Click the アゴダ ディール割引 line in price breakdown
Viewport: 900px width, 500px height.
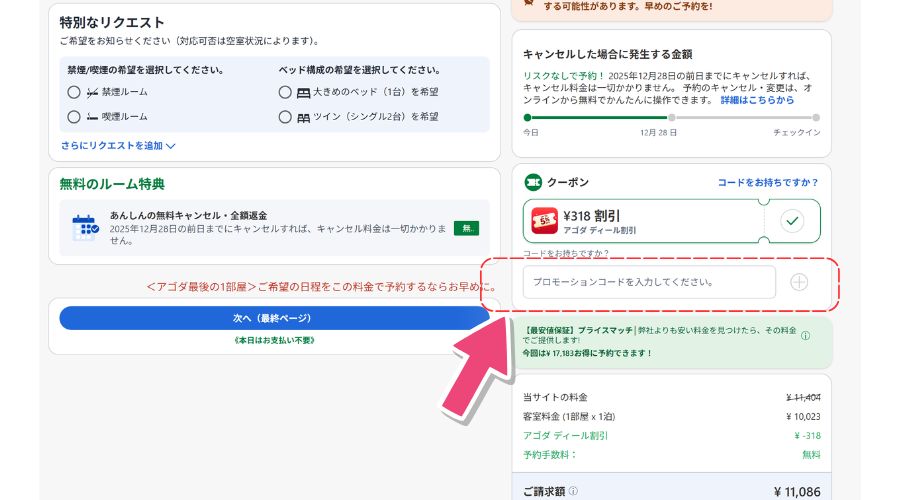point(672,436)
